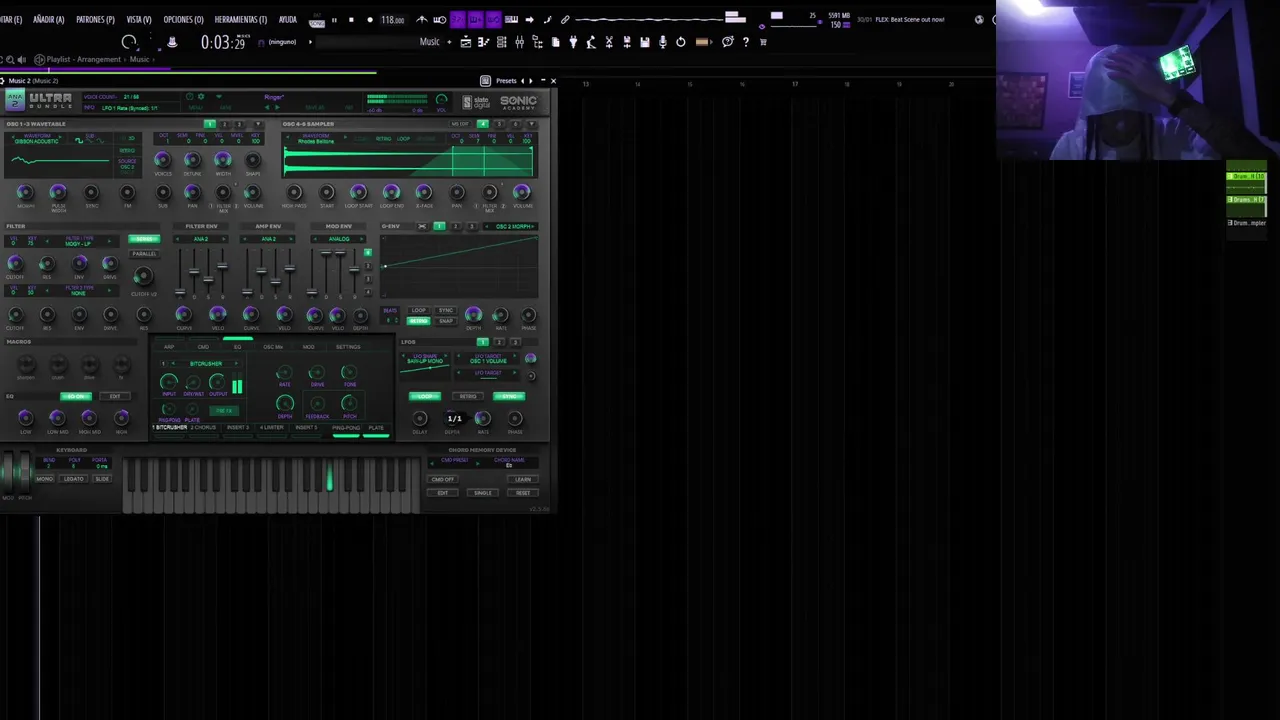Switch to the ARP tab

click(169, 347)
